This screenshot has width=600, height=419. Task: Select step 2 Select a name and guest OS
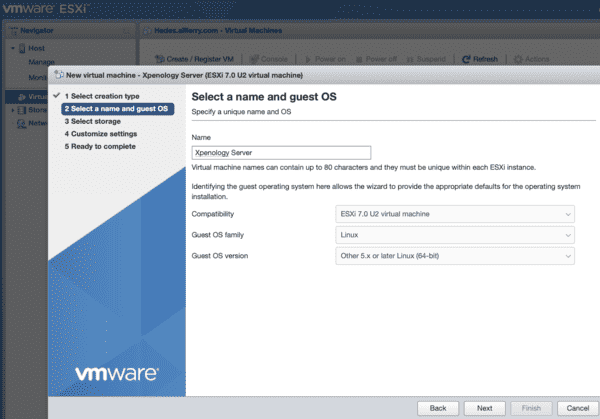click(118, 109)
